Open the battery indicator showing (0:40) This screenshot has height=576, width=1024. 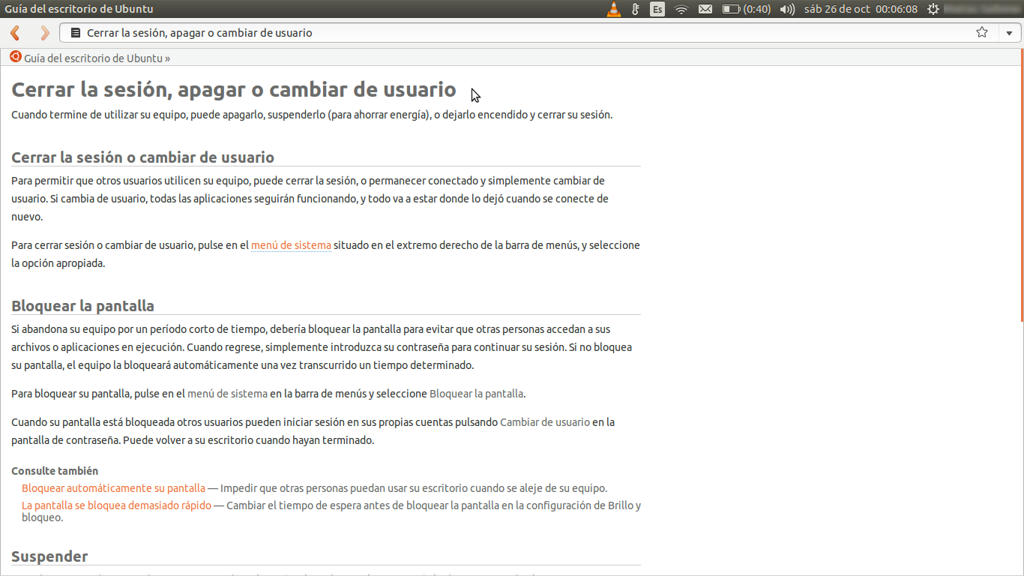click(x=746, y=9)
